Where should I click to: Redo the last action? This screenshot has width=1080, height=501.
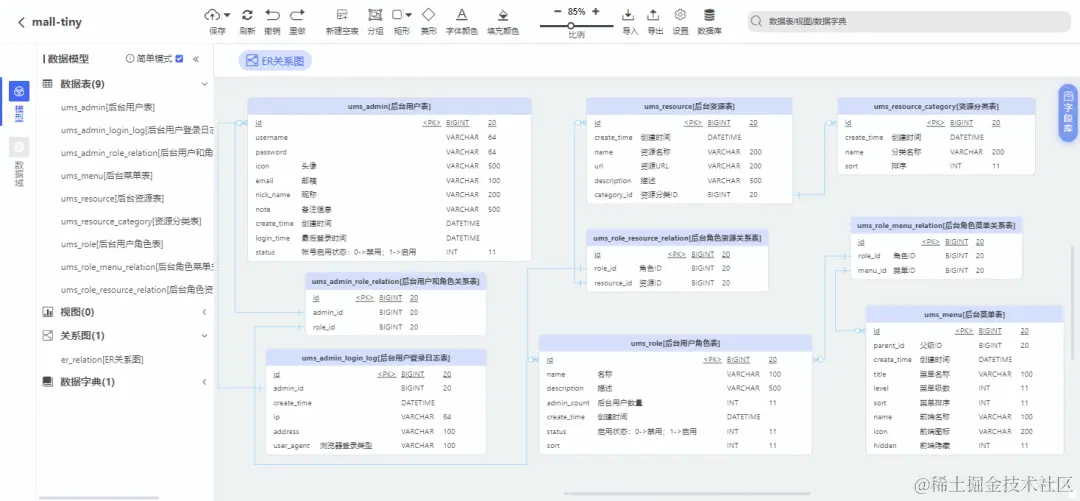pyautogui.click(x=298, y=14)
